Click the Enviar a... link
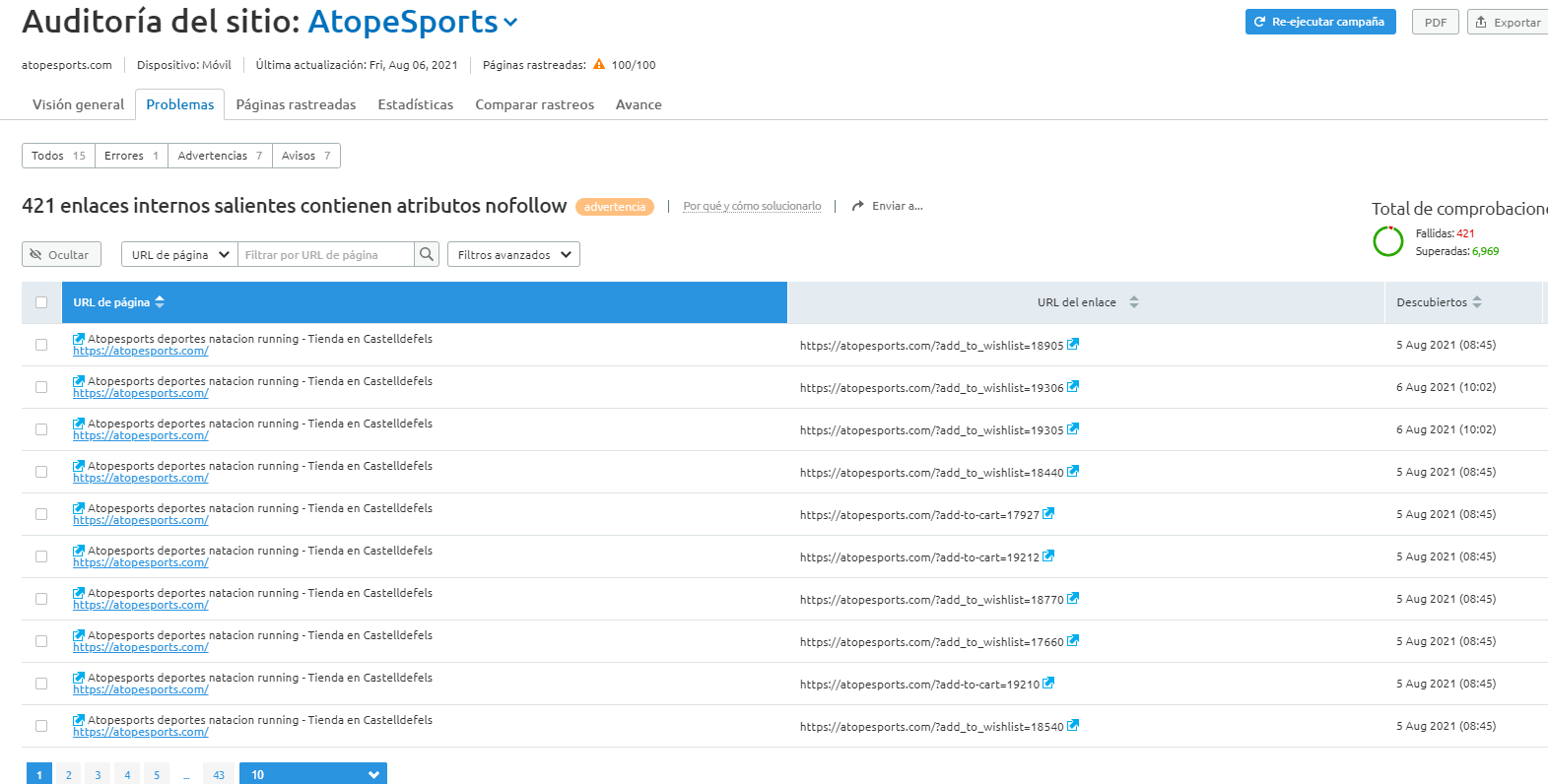This screenshot has height=784, width=1548. coord(897,206)
